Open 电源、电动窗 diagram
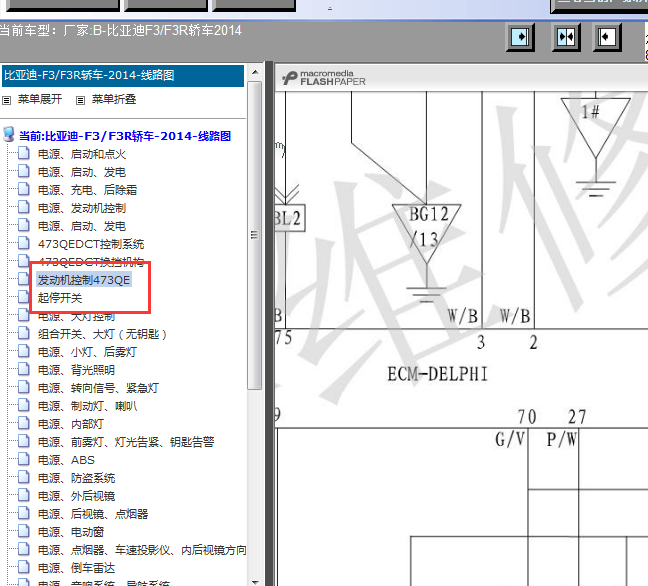Viewport: 648px width, 586px height. 71,532
